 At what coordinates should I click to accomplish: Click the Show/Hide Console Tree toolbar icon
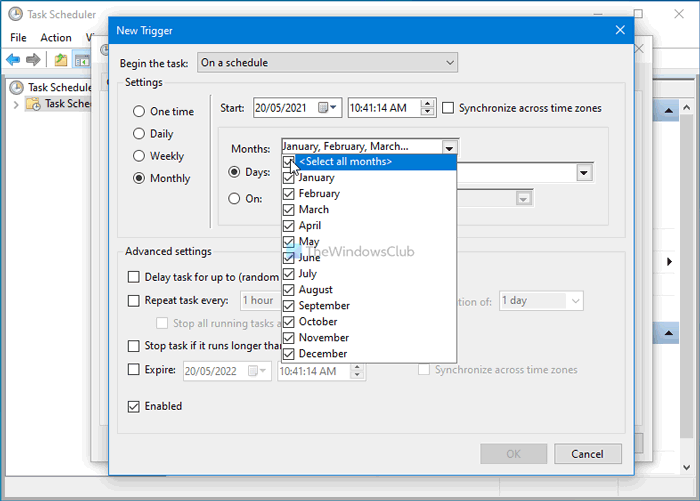tap(82, 59)
